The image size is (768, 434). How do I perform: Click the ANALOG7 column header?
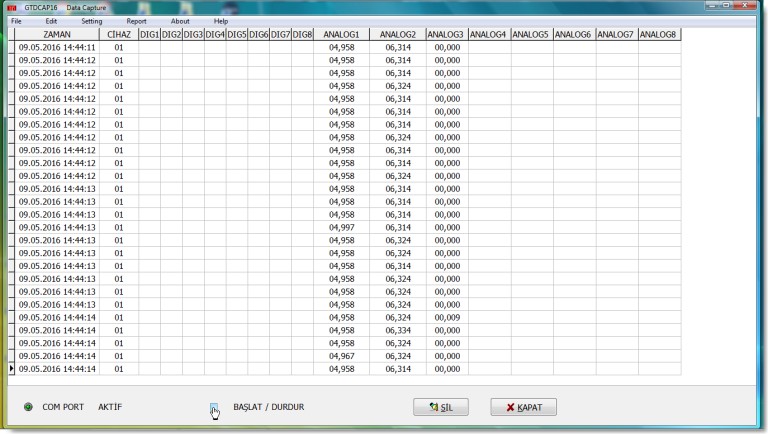click(617, 34)
